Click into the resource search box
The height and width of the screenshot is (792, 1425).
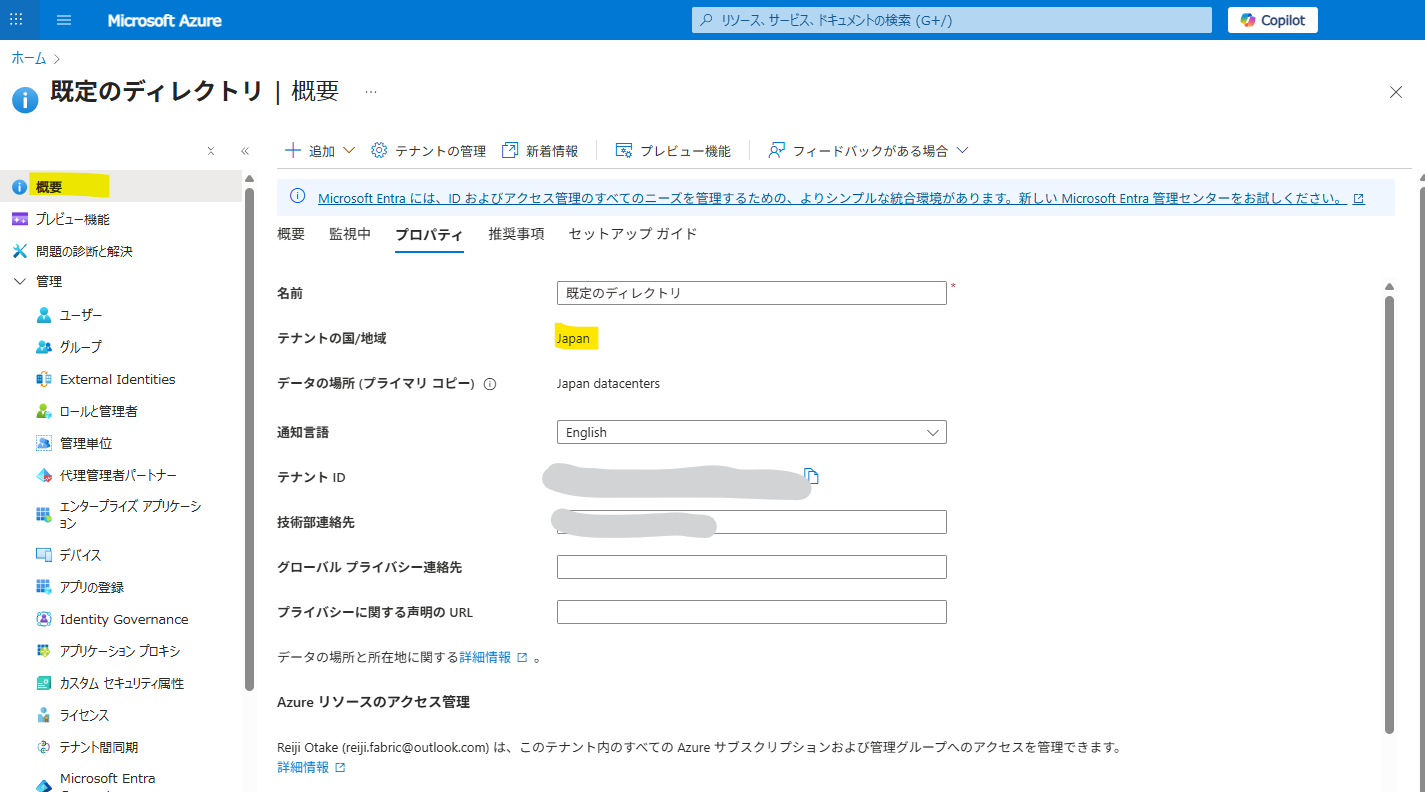point(954,20)
